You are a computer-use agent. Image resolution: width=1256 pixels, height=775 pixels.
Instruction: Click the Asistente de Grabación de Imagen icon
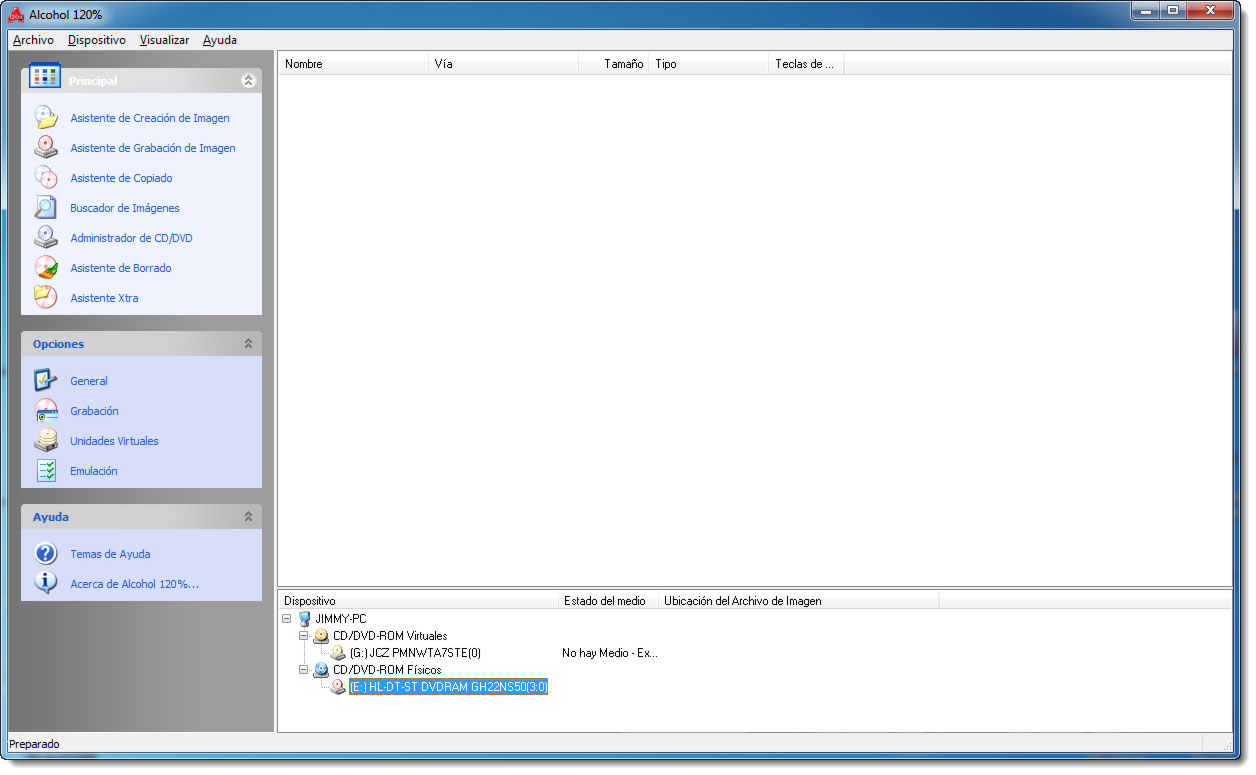(46, 148)
